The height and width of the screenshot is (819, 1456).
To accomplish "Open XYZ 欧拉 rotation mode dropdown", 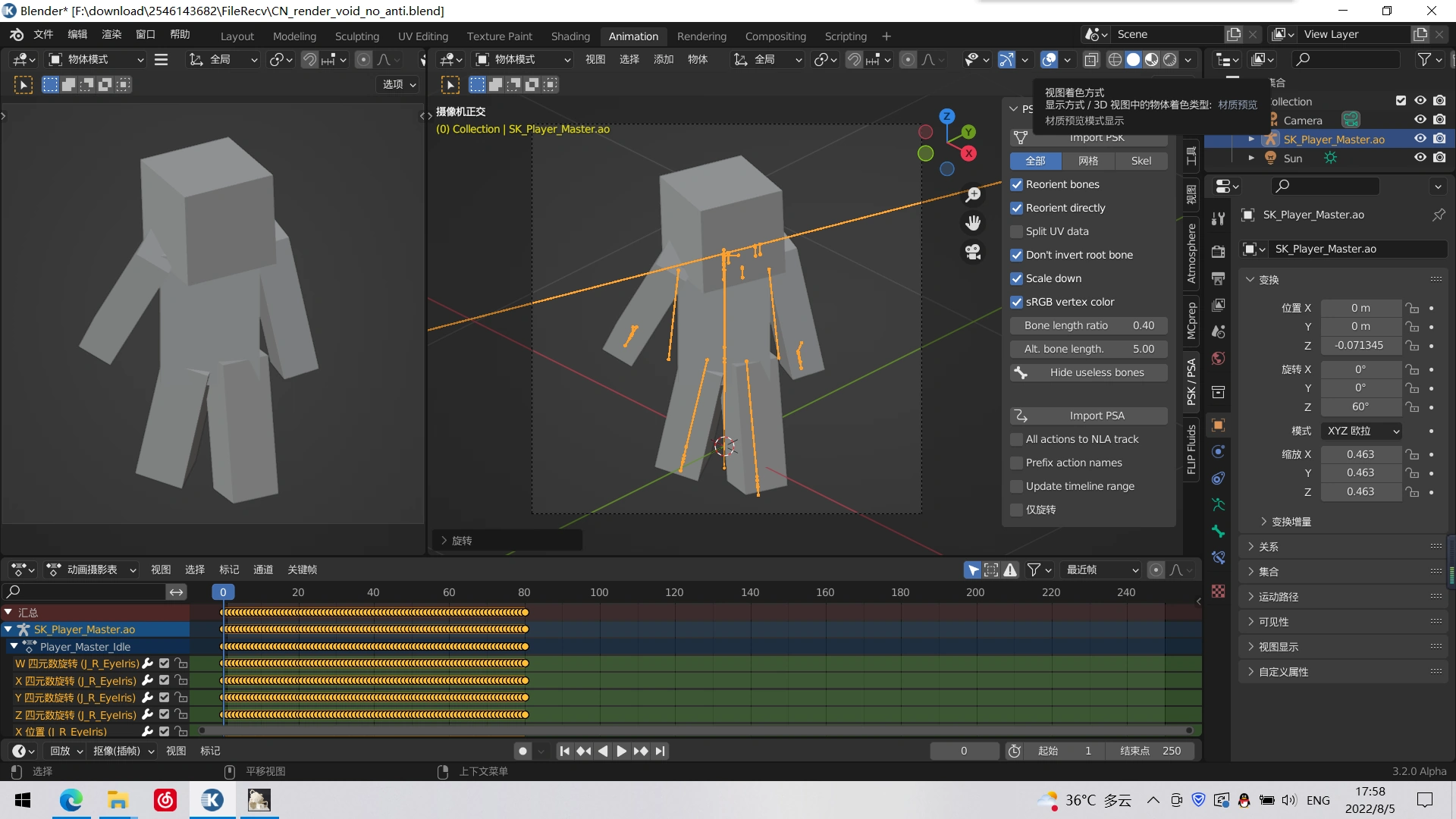I will tap(1362, 431).
